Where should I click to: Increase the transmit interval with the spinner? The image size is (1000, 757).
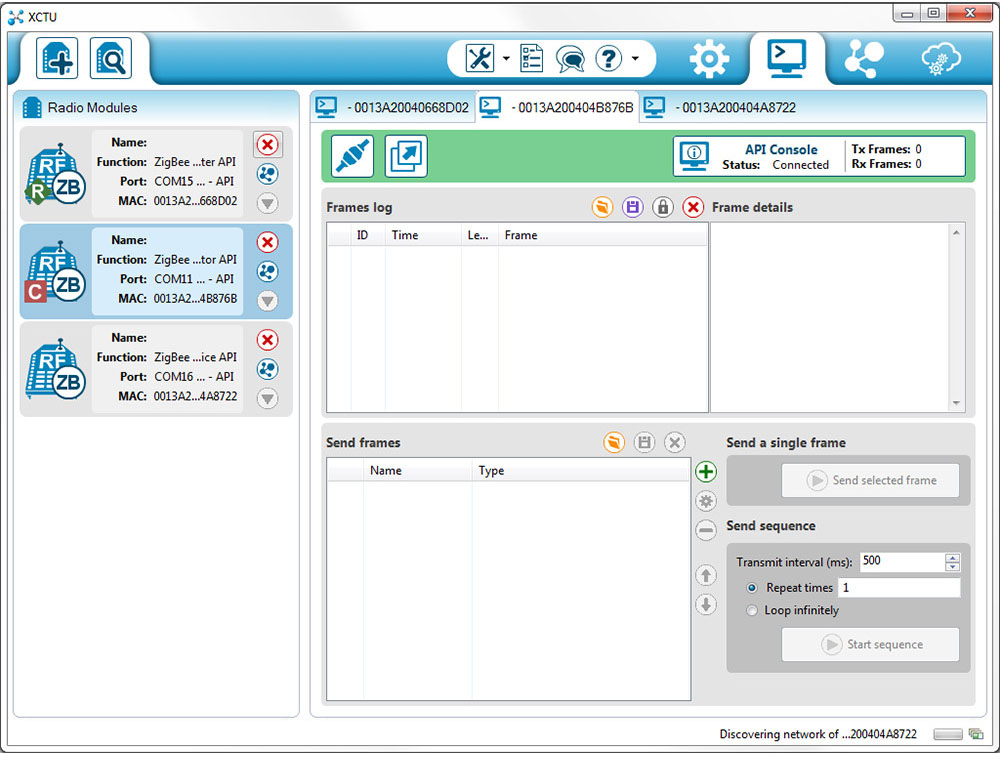coord(952,558)
